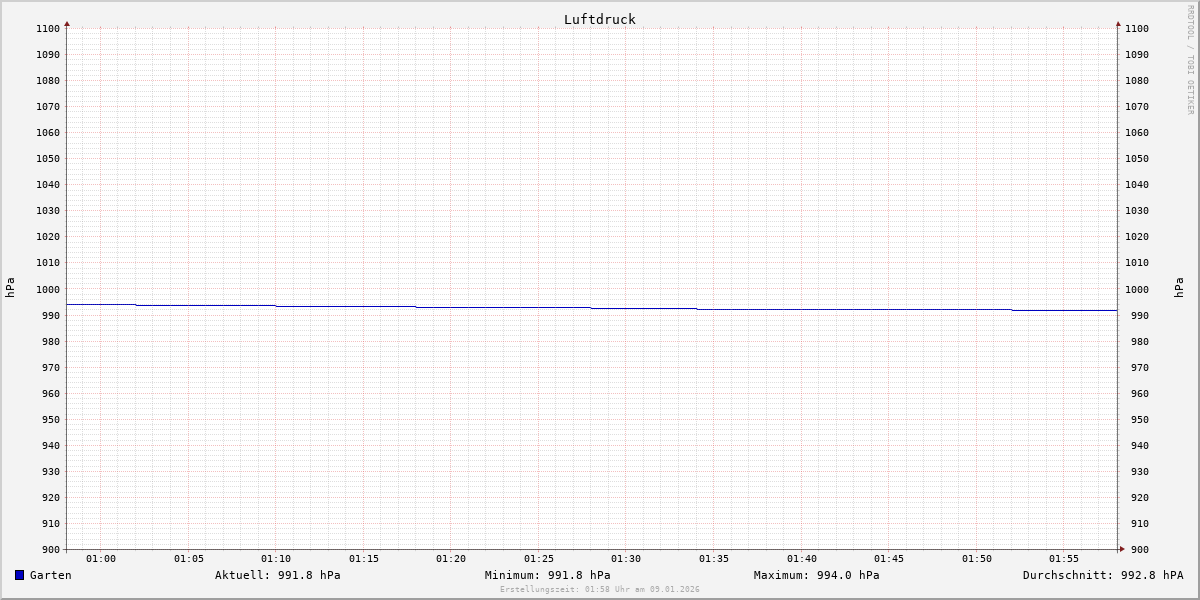1200x600 pixels.
Task: Click the rotated hPa label on right side
Action: [1179, 288]
